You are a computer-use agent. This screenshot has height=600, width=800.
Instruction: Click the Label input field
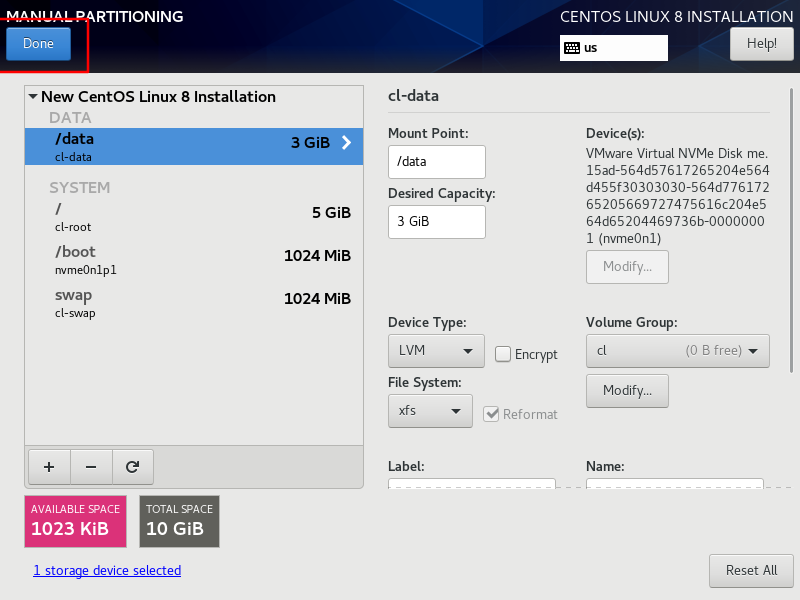click(x=472, y=483)
